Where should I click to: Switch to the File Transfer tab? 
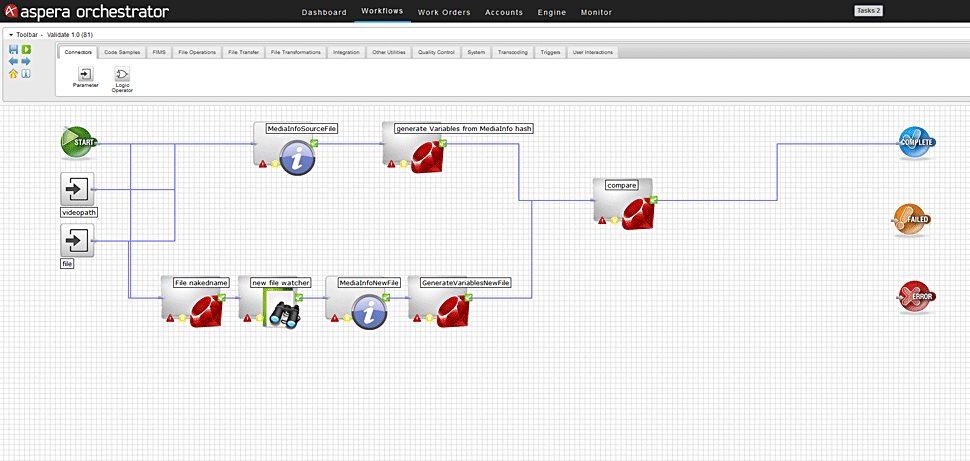[243, 52]
